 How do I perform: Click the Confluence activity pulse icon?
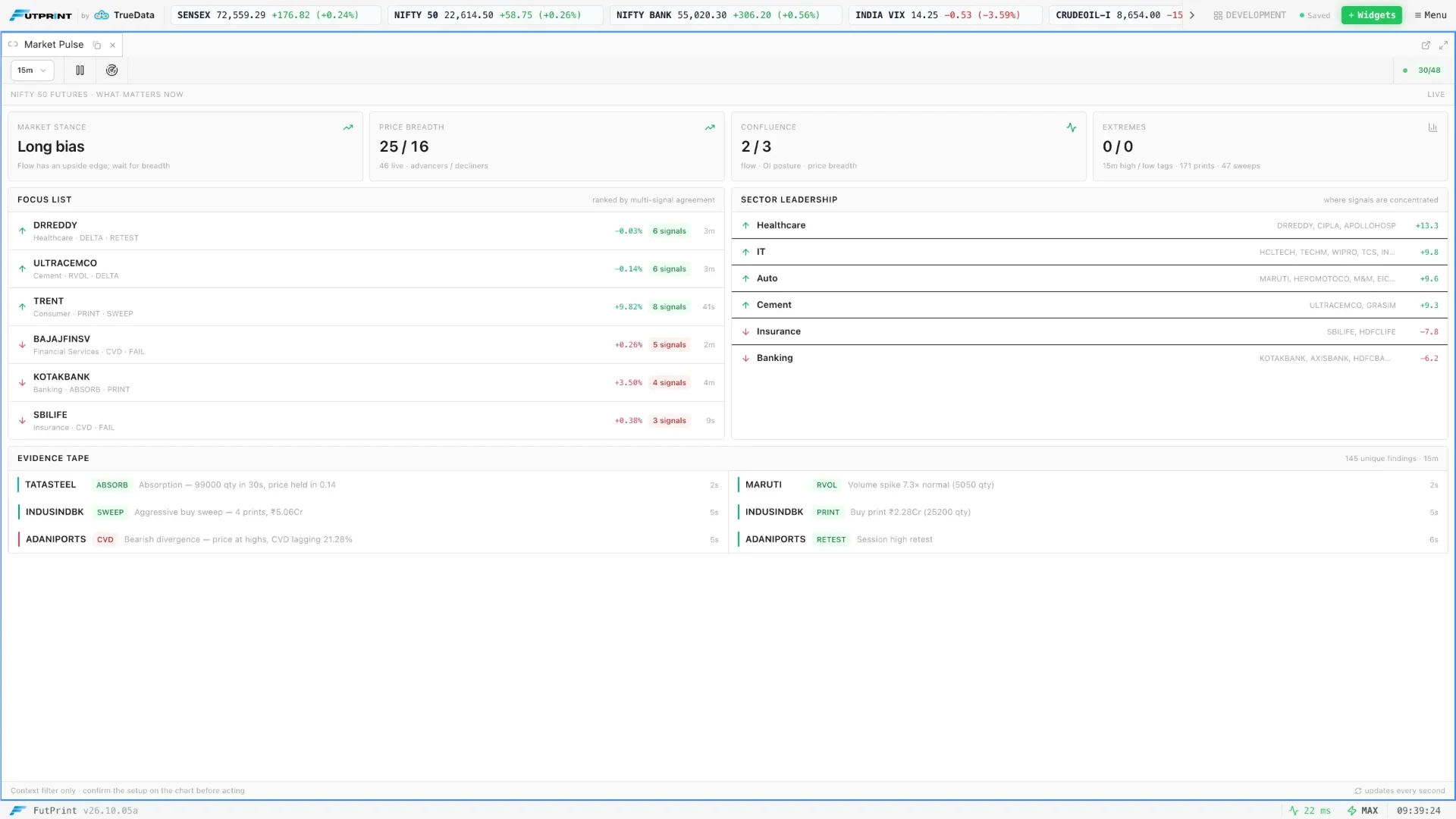[1072, 127]
